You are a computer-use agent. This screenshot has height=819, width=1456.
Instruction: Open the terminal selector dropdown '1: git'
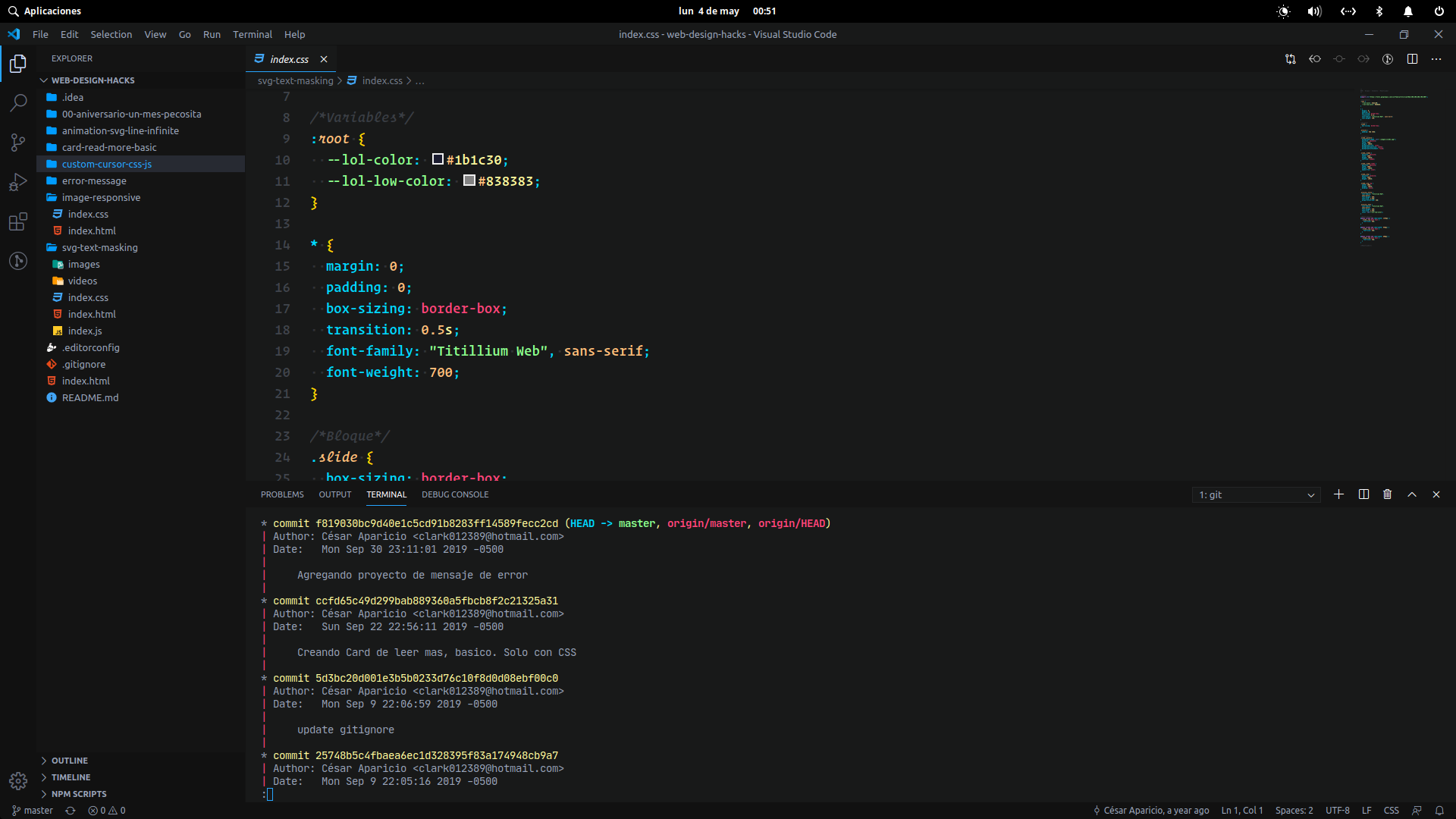1256,495
